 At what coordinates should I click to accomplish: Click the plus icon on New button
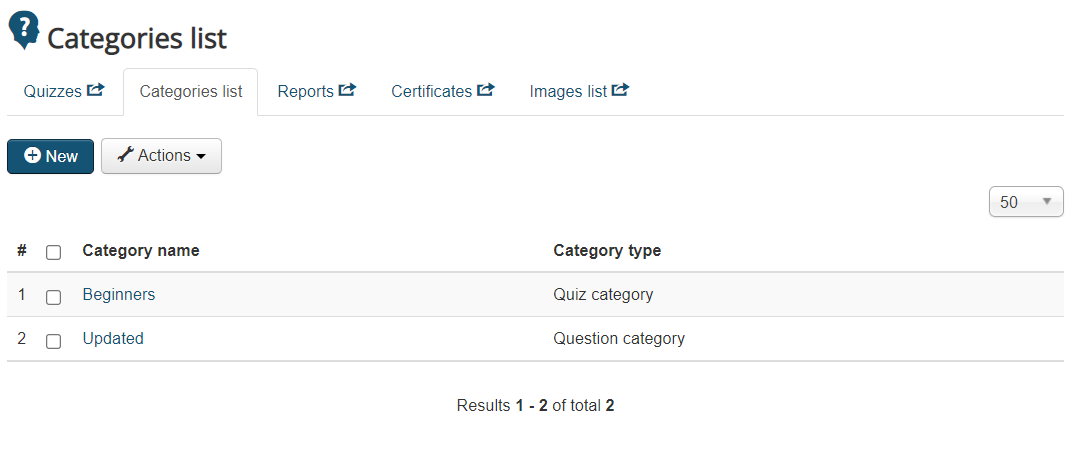click(33, 156)
